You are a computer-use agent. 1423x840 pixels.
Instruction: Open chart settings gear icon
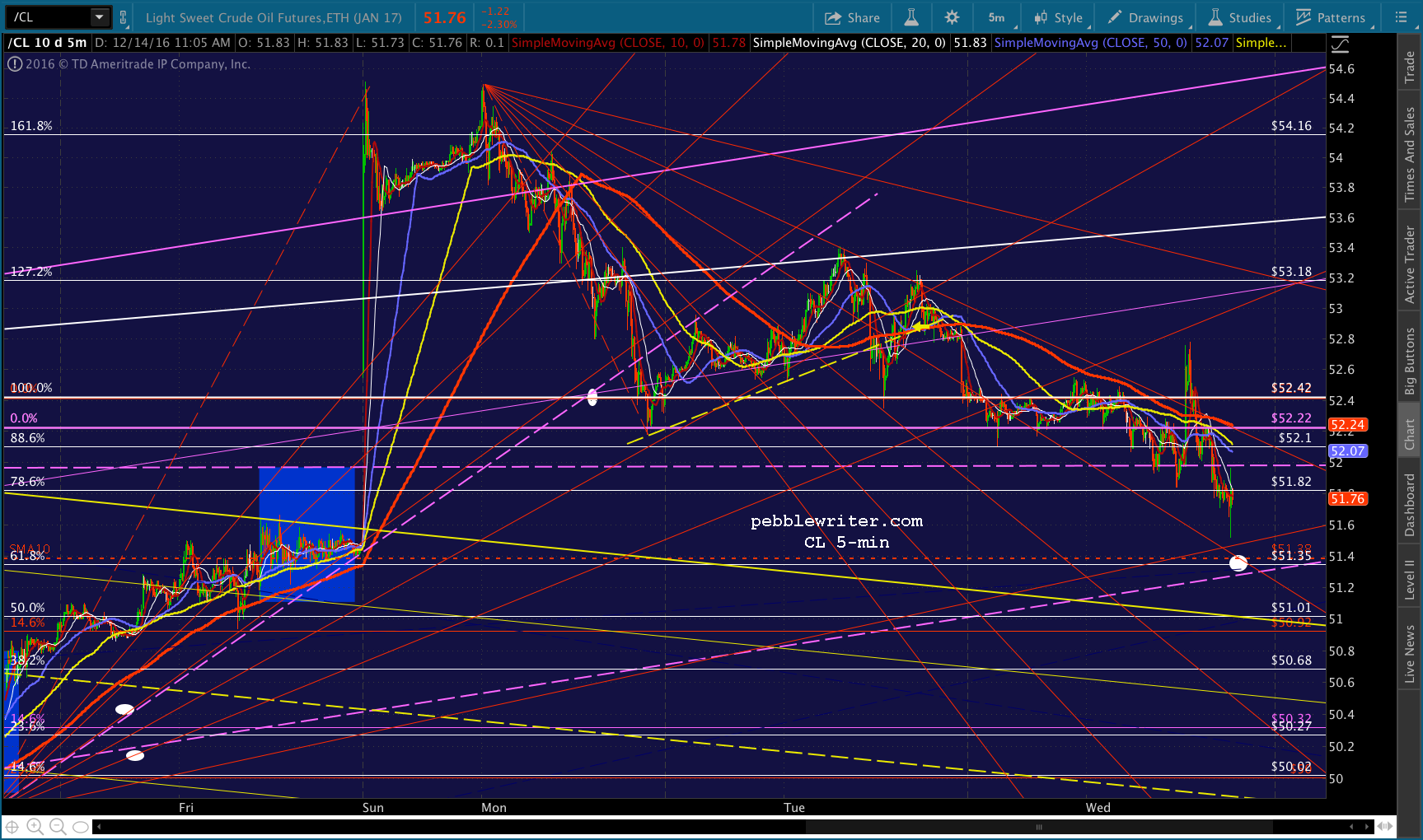pos(953,17)
